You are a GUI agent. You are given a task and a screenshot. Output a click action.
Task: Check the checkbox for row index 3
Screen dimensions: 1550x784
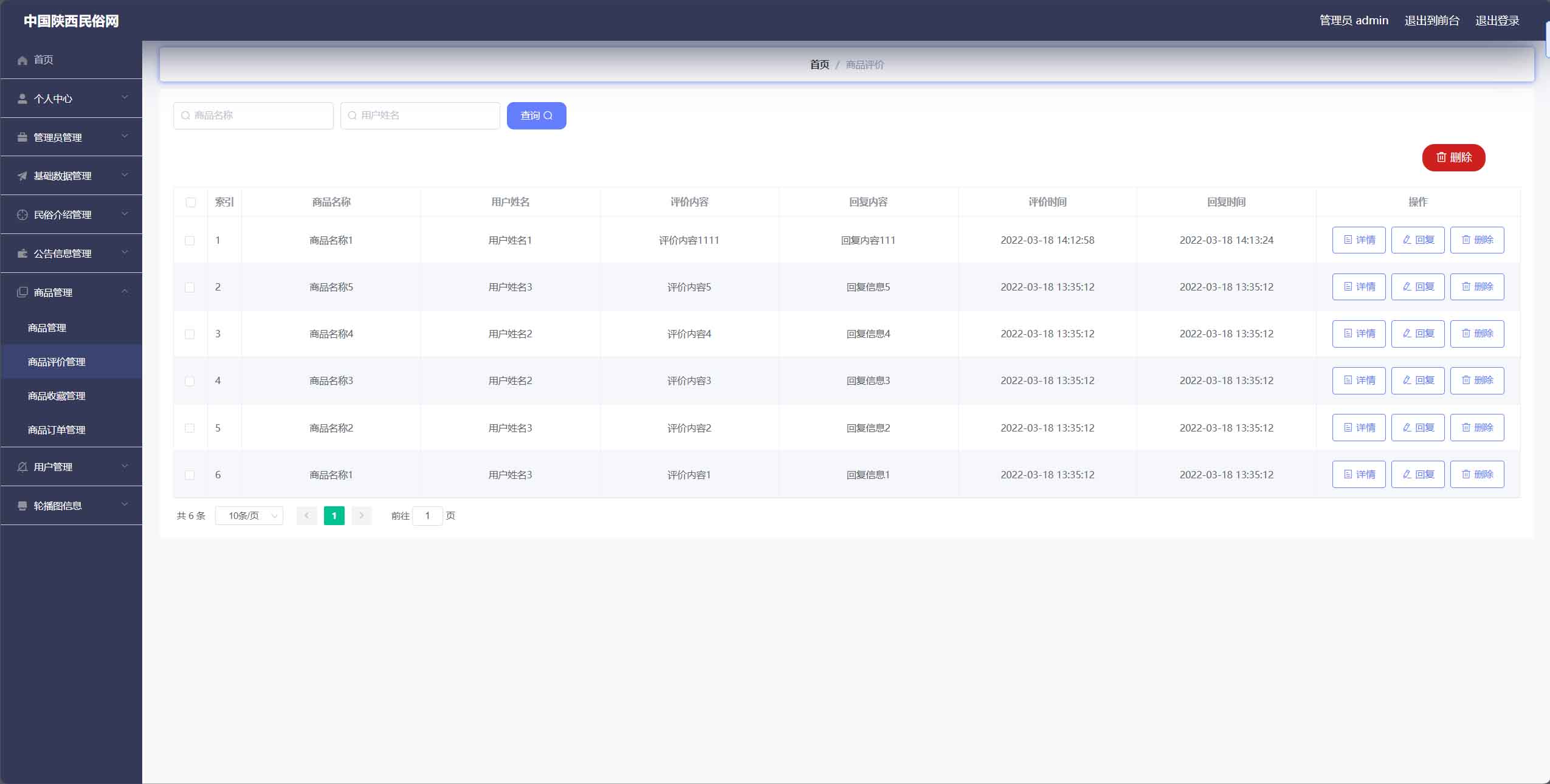click(190, 334)
